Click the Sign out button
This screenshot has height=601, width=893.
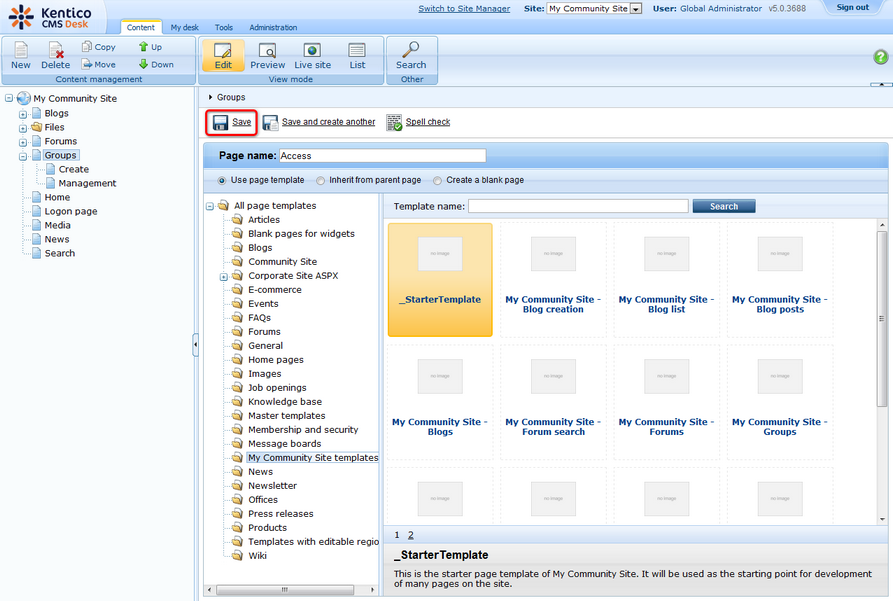tap(852, 7)
